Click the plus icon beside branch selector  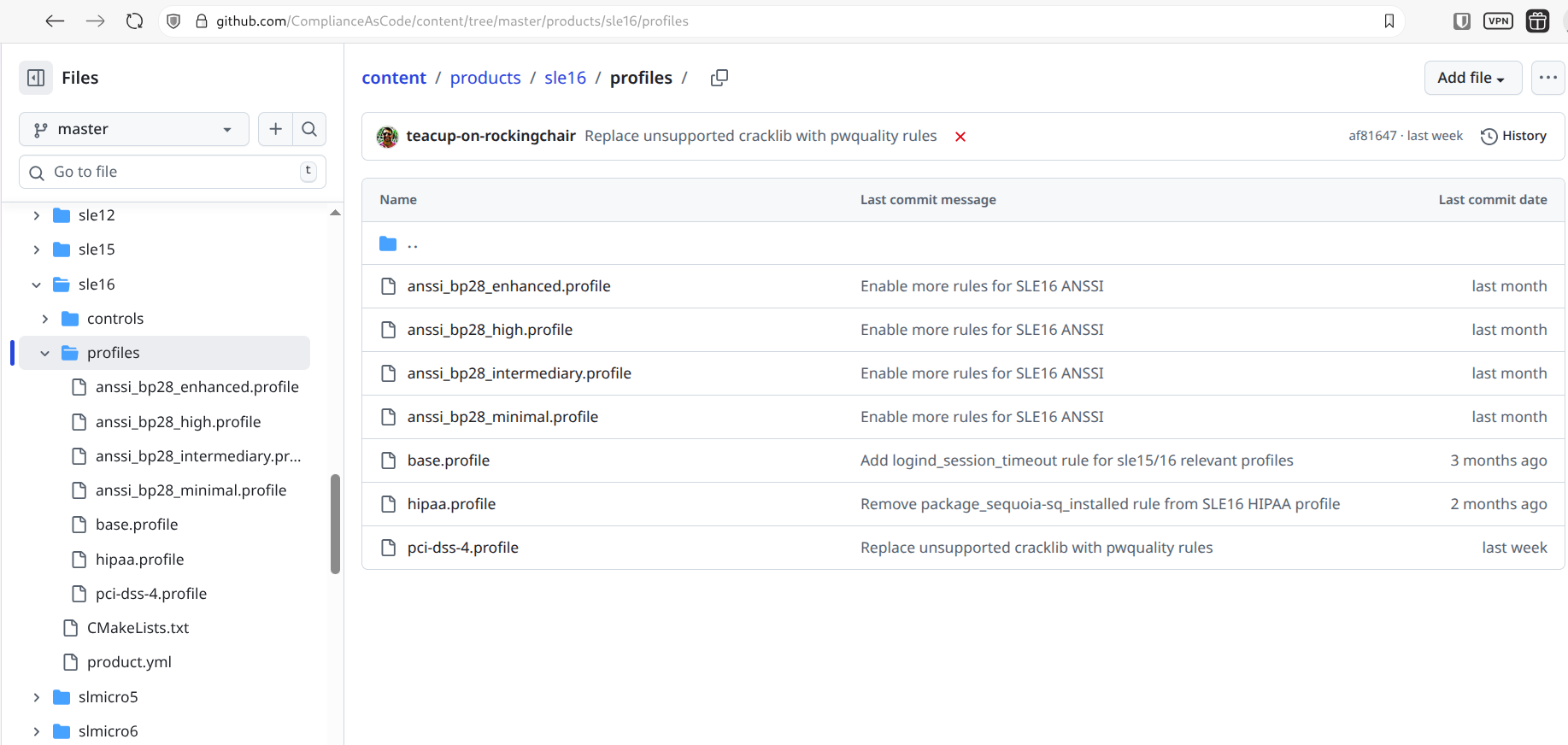coord(275,129)
